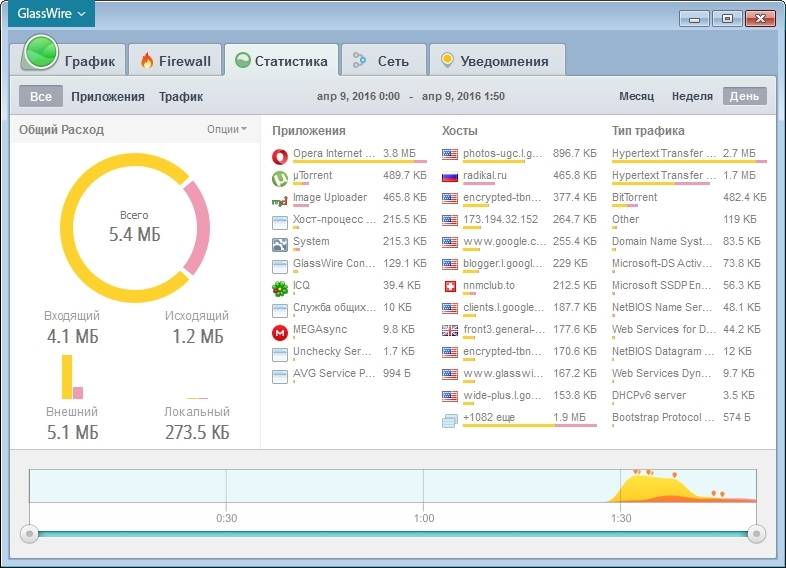Open the Firewall tab
The height and width of the screenshot is (568, 786).
tap(175, 61)
